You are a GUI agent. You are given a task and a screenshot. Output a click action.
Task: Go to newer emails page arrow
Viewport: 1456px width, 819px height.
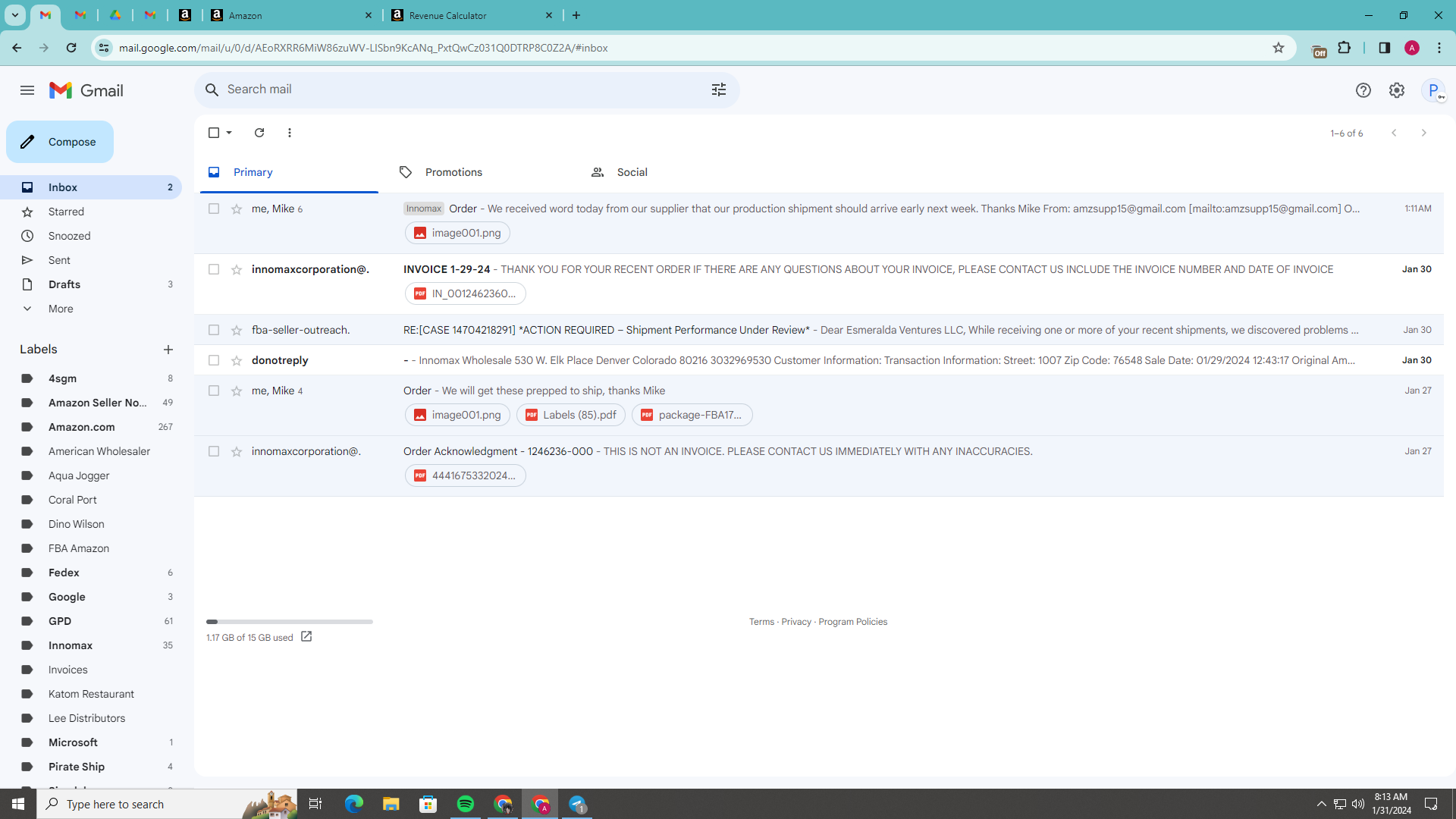pyautogui.click(x=1394, y=133)
